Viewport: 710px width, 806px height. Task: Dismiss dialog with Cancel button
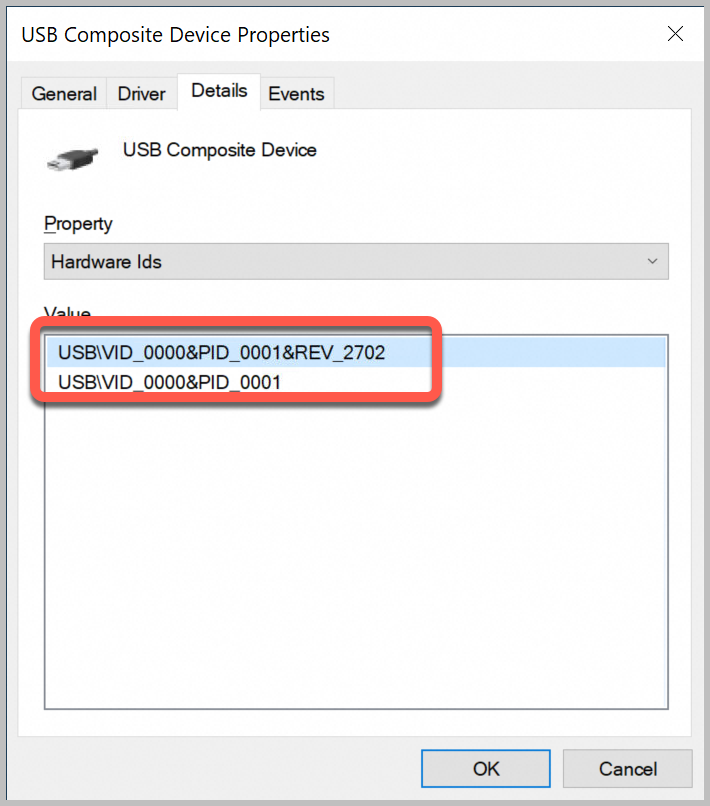click(x=628, y=769)
